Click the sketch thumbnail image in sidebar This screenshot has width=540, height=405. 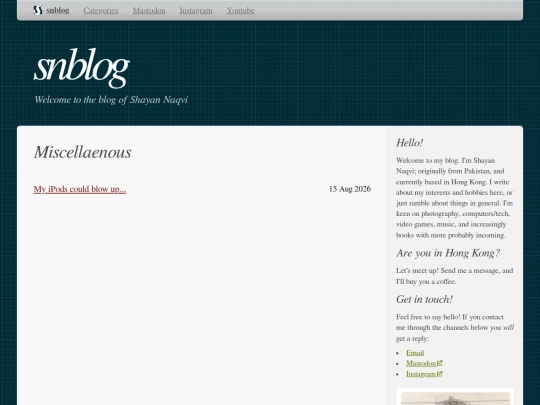pos(455,398)
